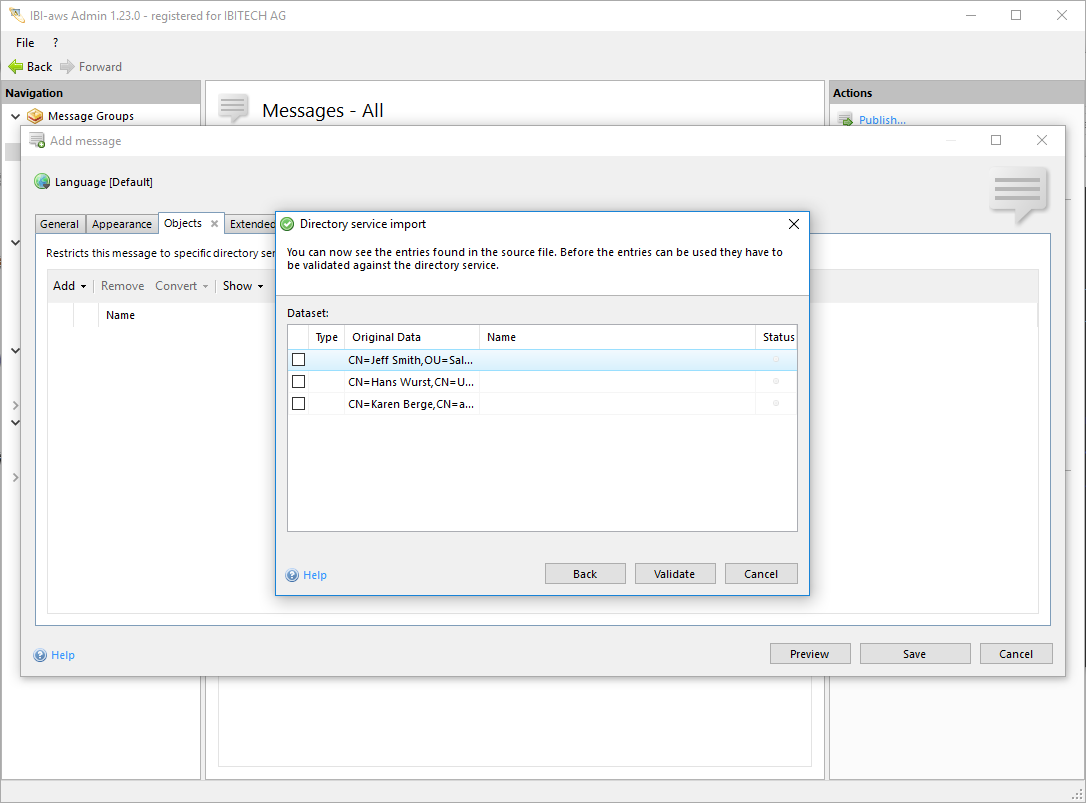Click the Add message window title icon
The image size is (1086, 803).
(x=37, y=141)
